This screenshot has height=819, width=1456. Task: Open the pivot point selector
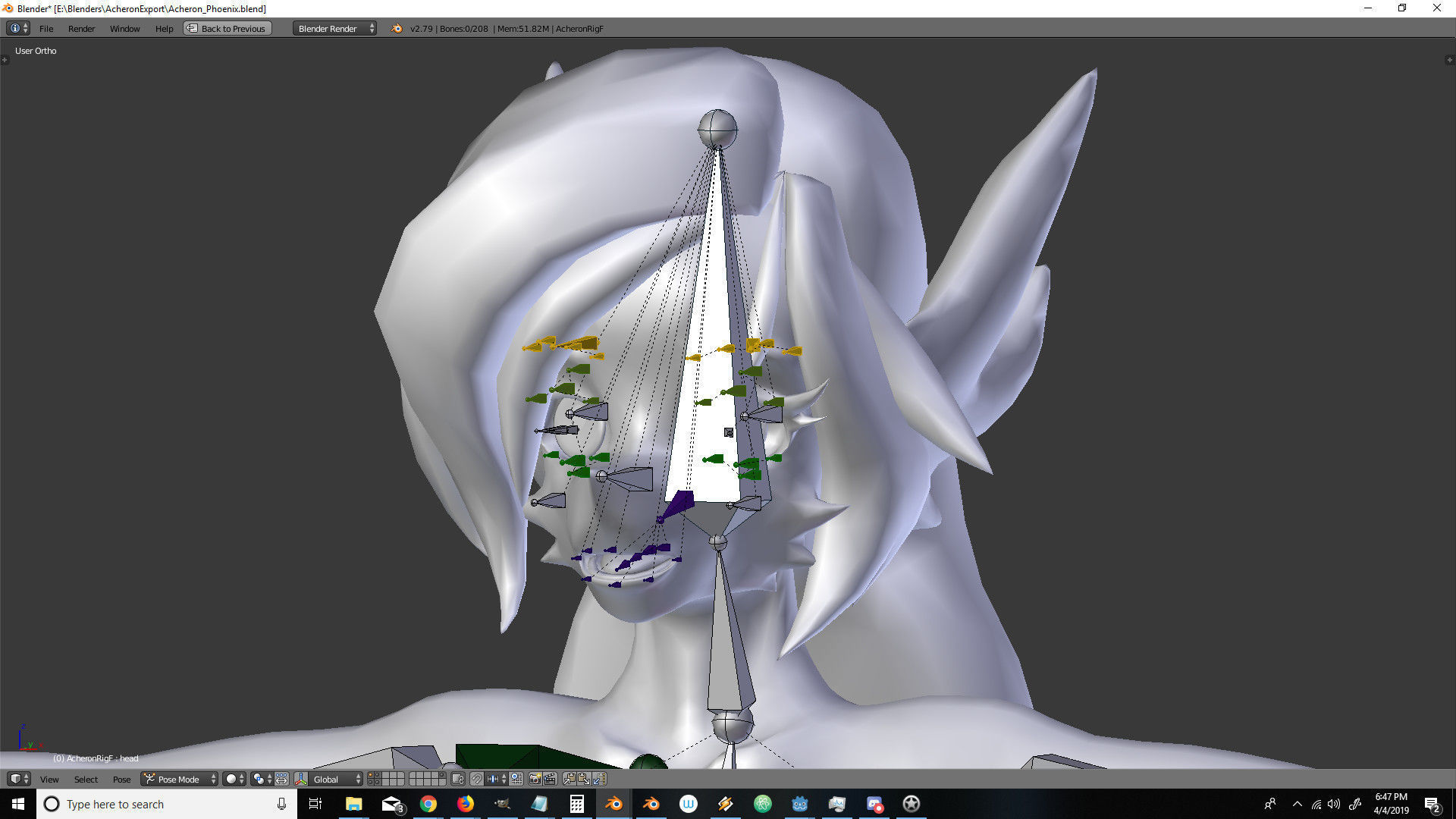262,779
